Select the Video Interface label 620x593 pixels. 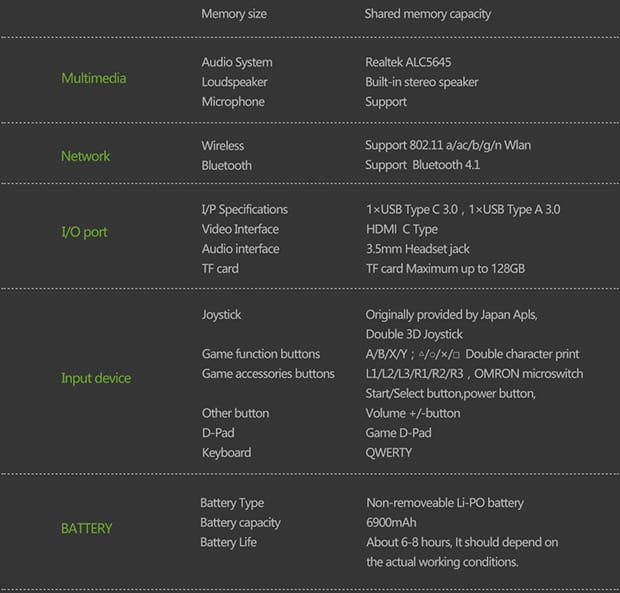(x=240, y=229)
